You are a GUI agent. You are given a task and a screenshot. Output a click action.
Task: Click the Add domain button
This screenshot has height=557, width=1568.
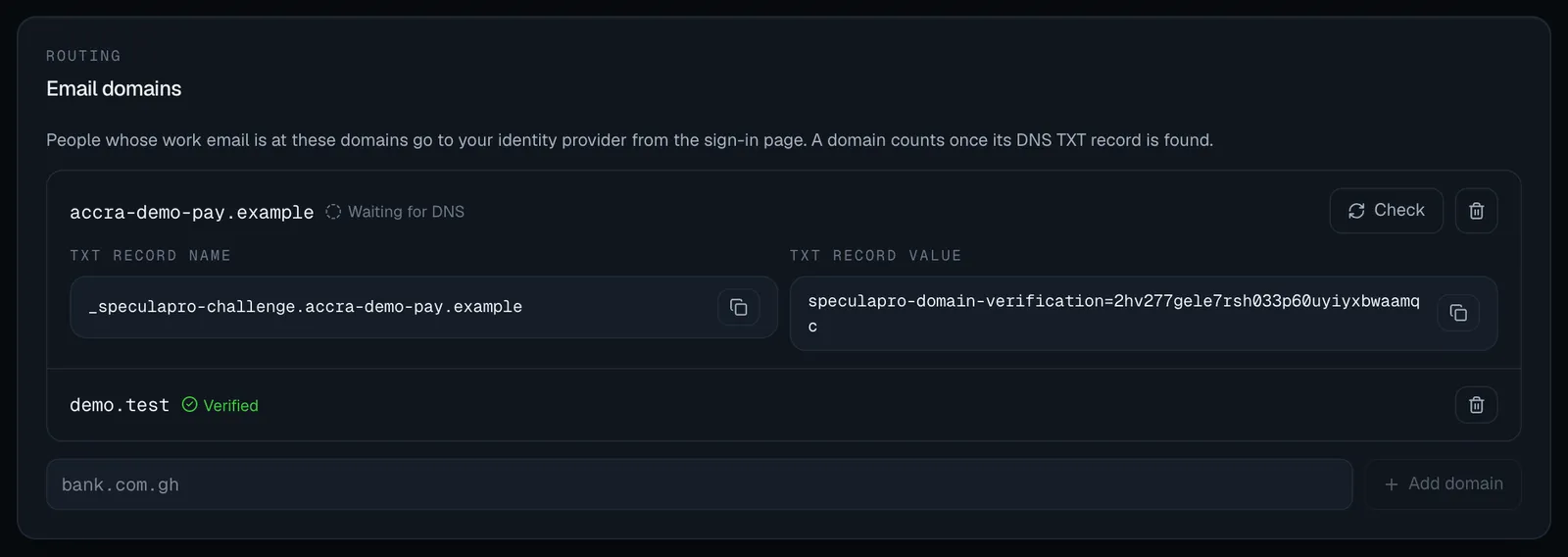tap(1444, 484)
